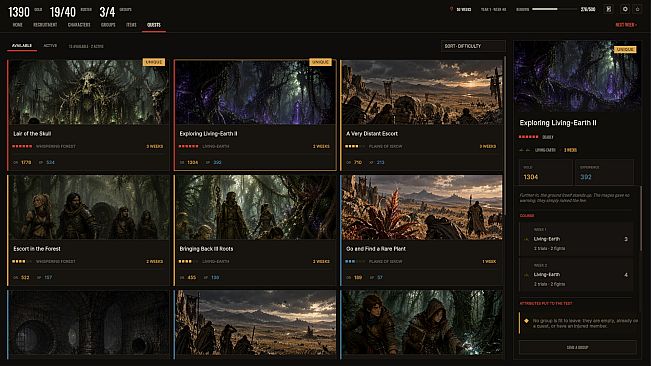This screenshot has width=651, height=366.
Task: Click the Week 1 course terrain icon
Action: point(526,239)
